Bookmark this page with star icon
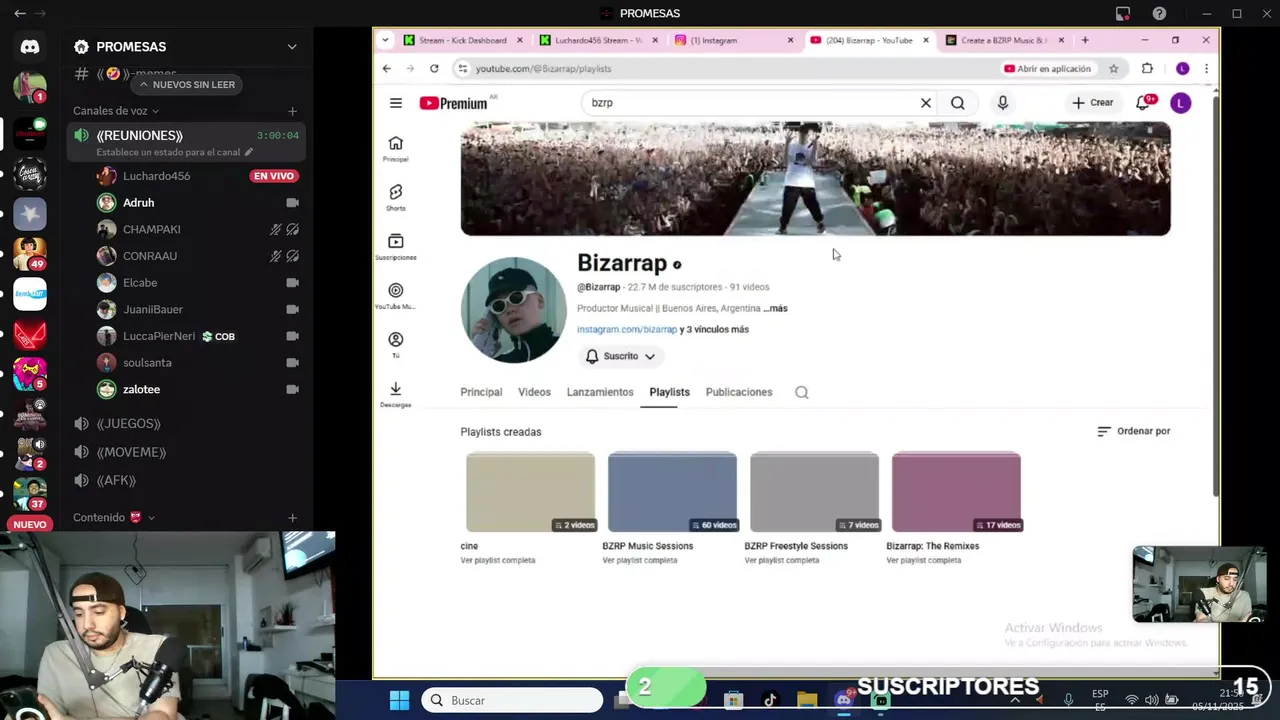The height and width of the screenshot is (720, 1280). coord(1113,68)
